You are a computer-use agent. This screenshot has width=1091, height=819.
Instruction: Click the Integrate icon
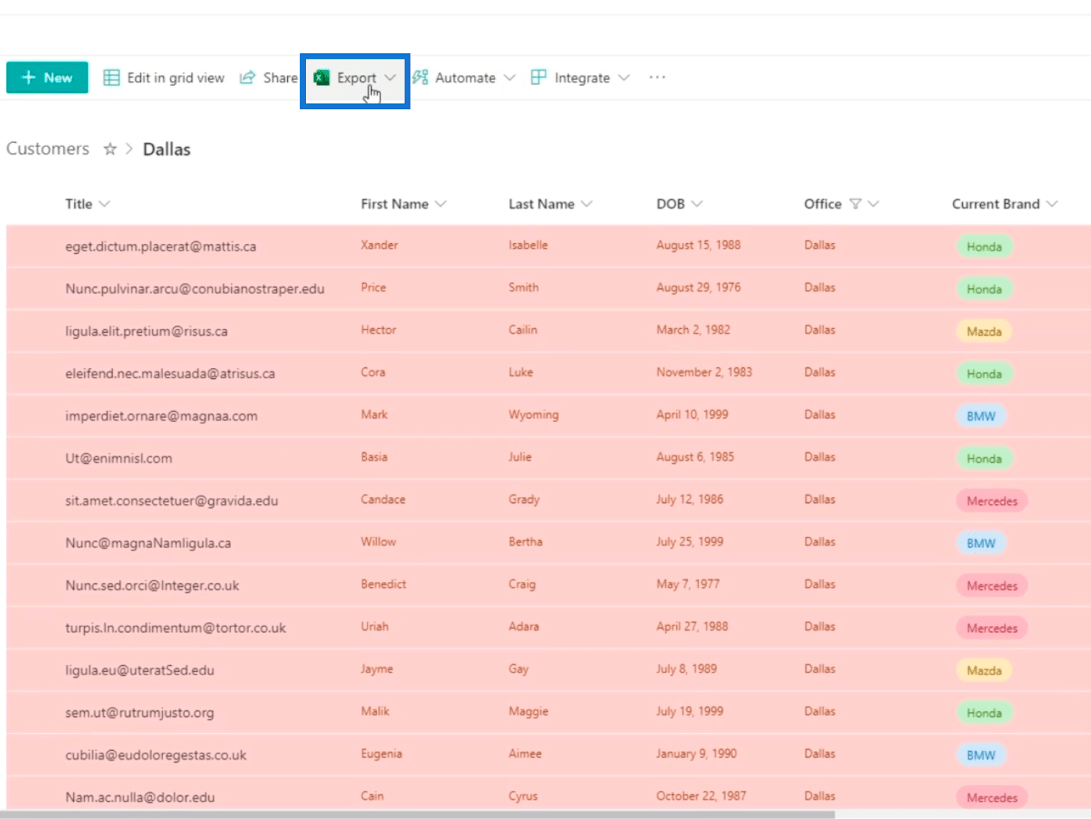pyautogui.click(x=539, y=77)
